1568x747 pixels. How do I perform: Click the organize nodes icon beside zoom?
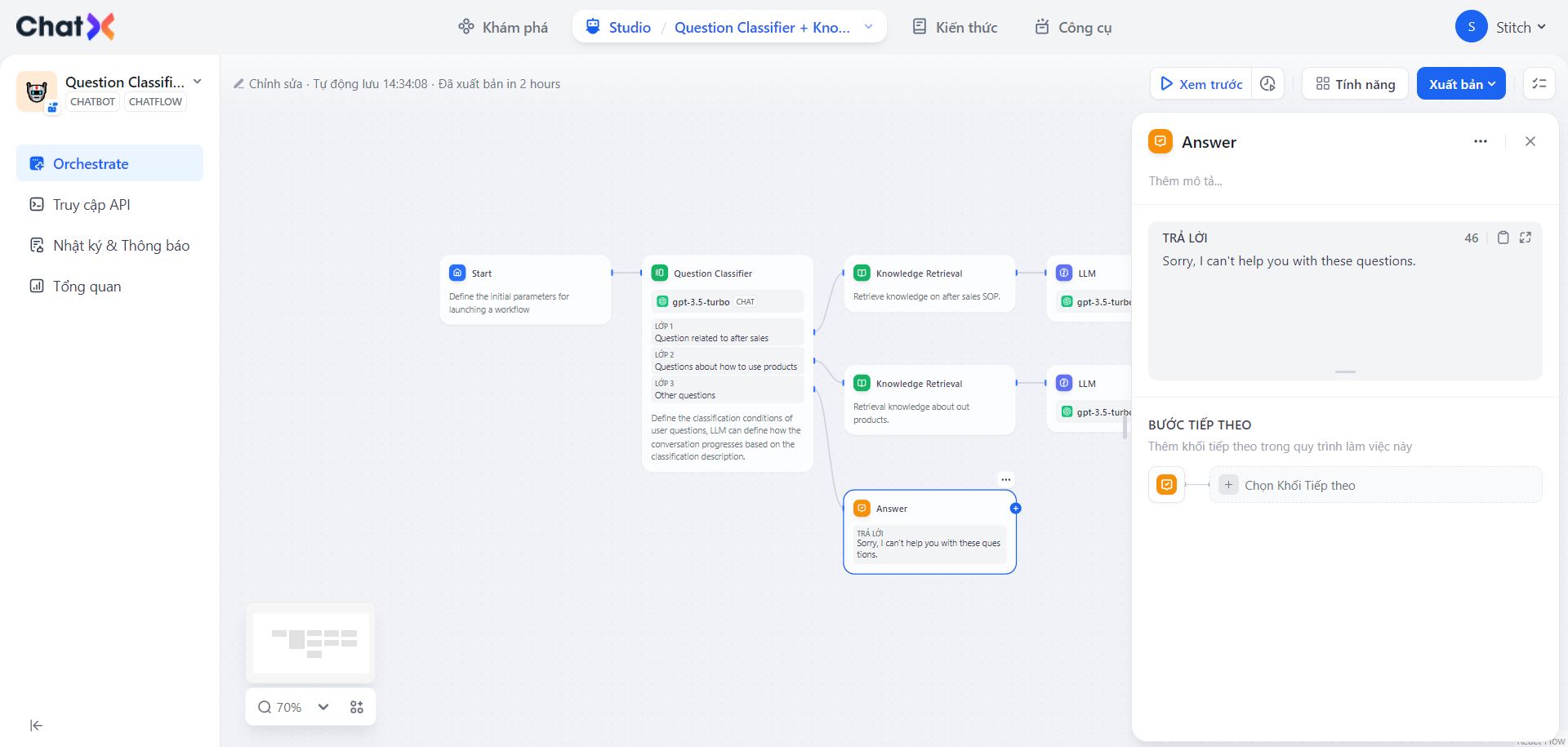[x=357, y=707]
